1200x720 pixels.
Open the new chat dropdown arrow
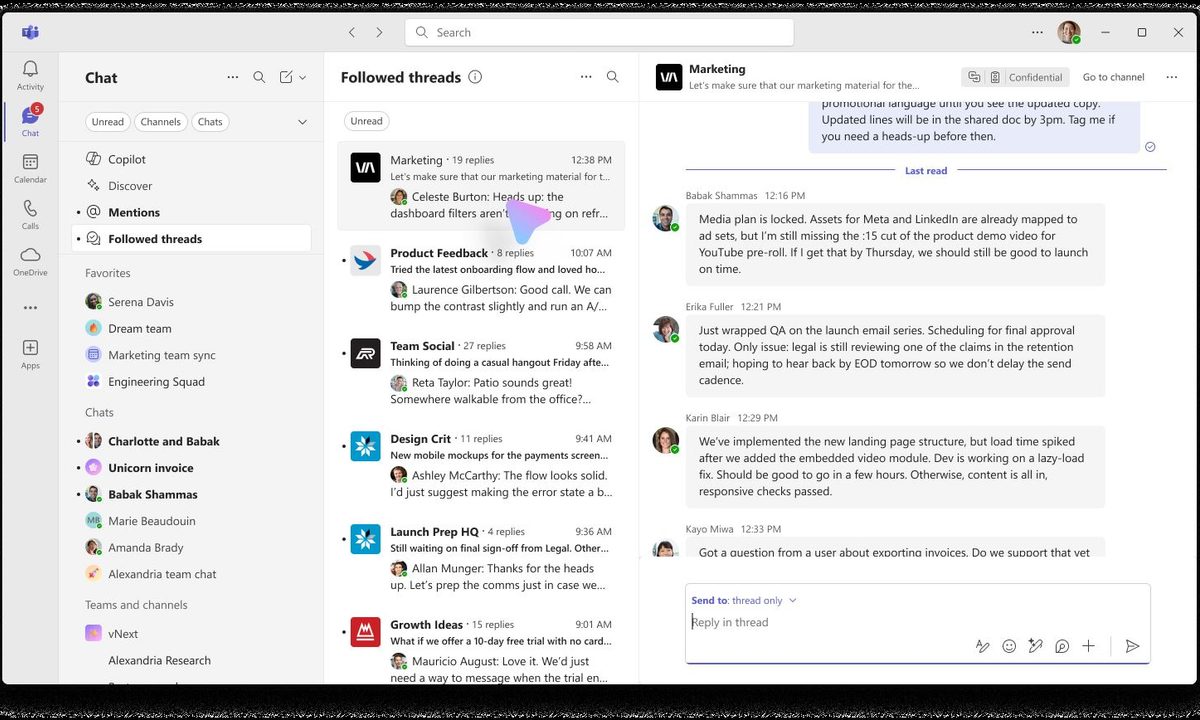pyautogui.click(x=303, y=77)
